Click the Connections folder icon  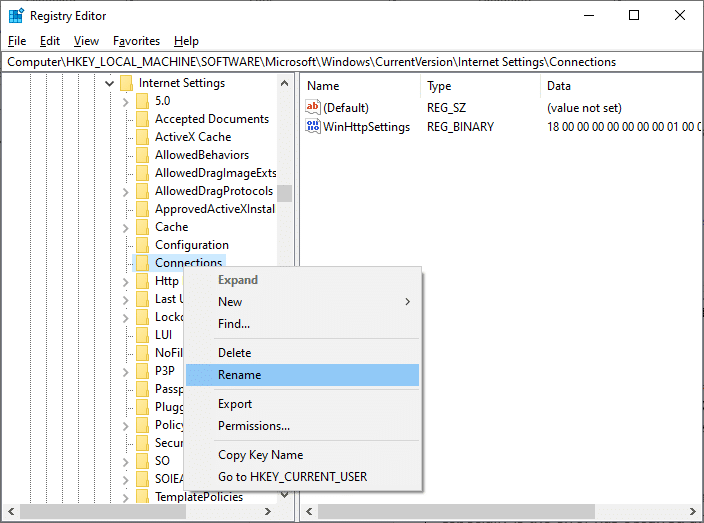pyautogui.click(x=142, y=263)
